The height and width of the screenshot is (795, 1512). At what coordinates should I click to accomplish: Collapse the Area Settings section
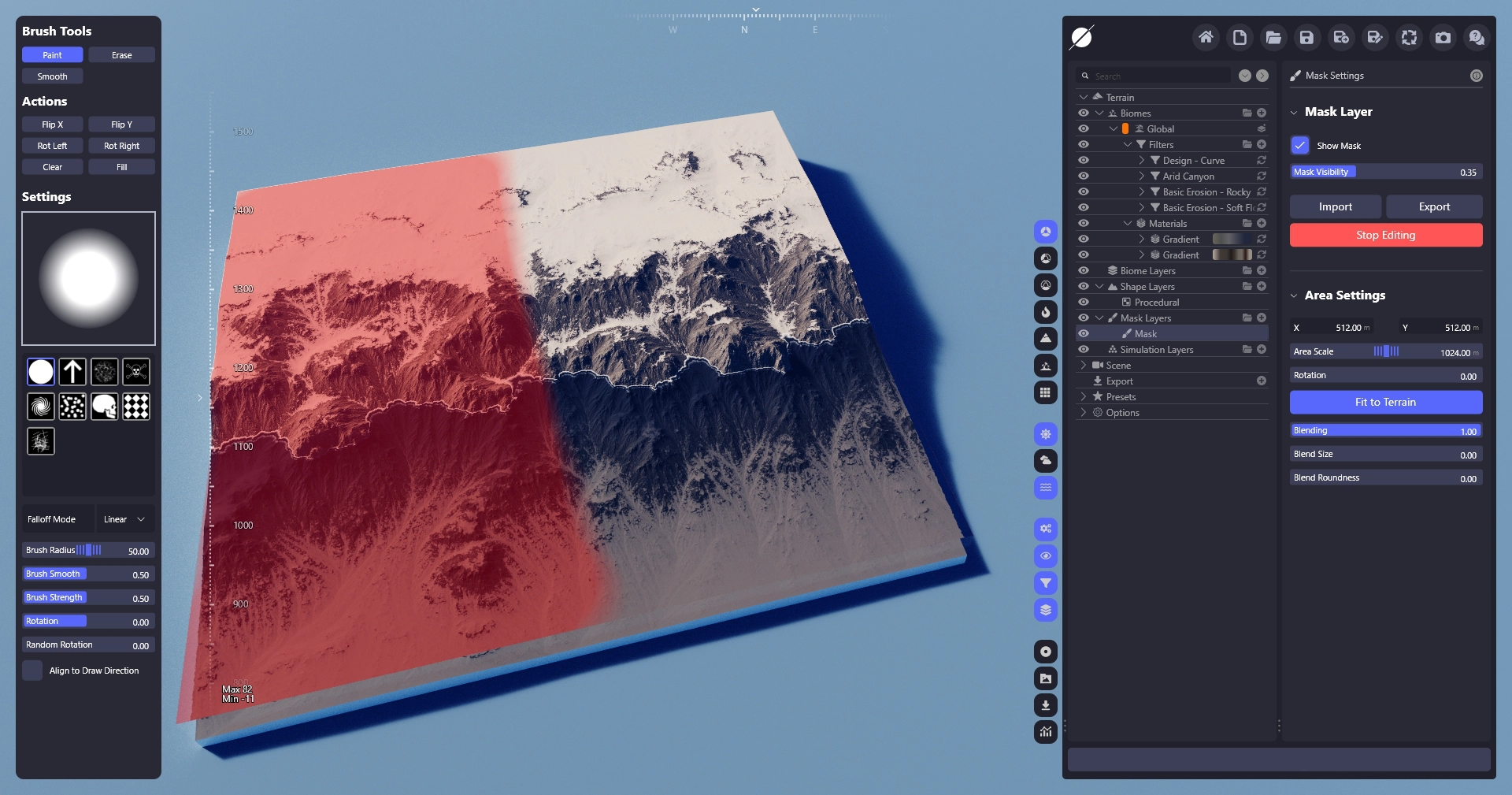coord(1294,295)
